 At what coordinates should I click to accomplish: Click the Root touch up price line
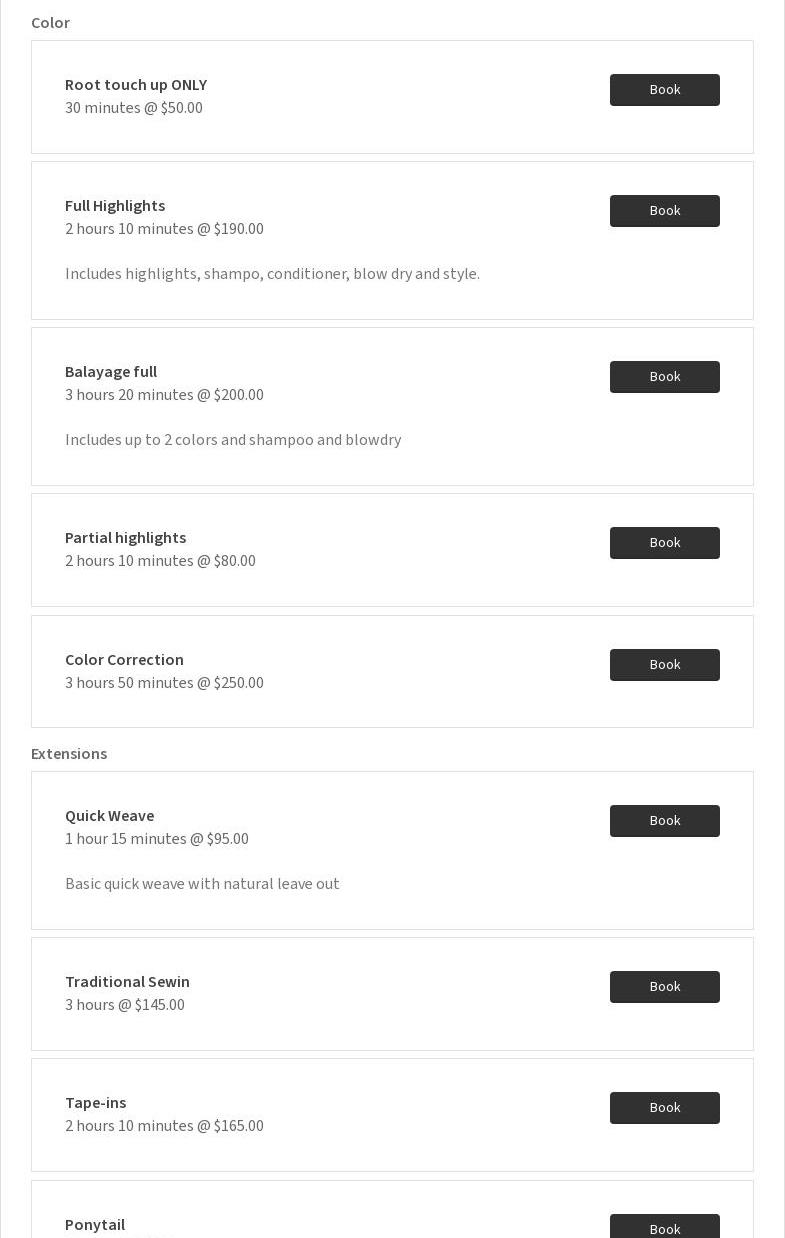point(134,108)
